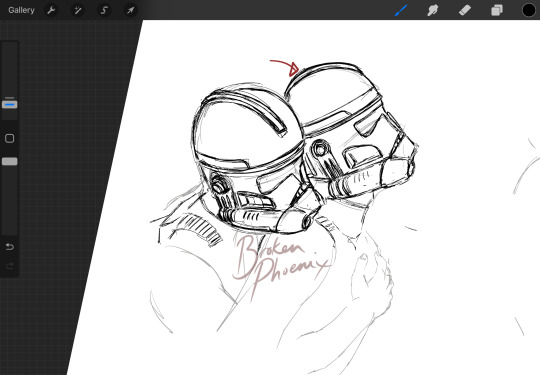Open the Adjustments magic wand menu

click(78, 10)
